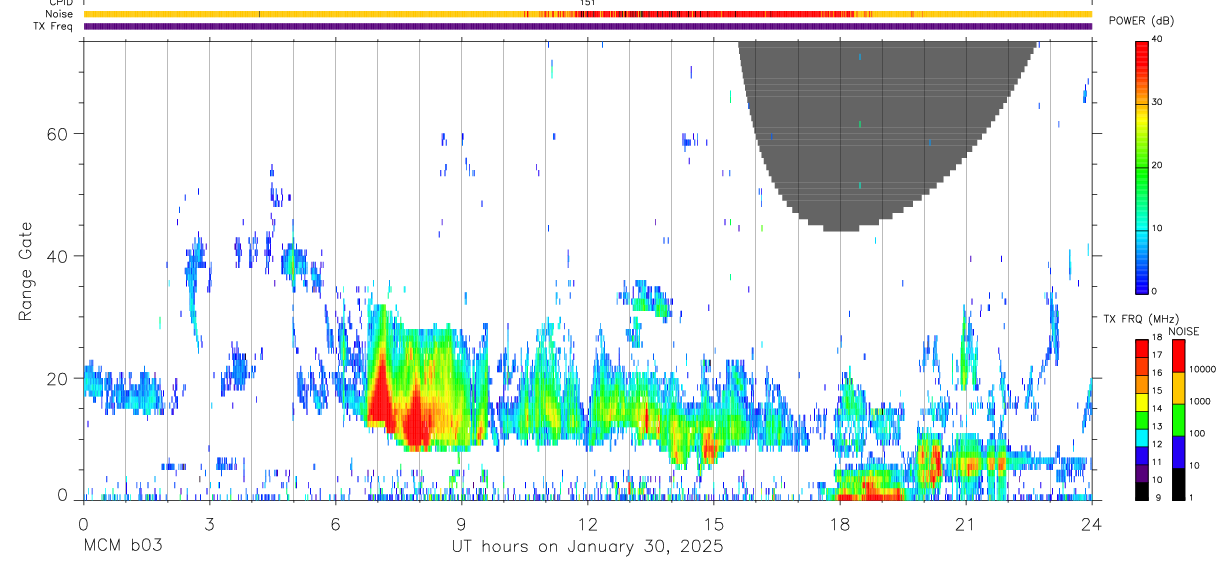Click the '30' tick on POWER colorbar
The image size is (1228, 567).
(x=1157, y=103)
